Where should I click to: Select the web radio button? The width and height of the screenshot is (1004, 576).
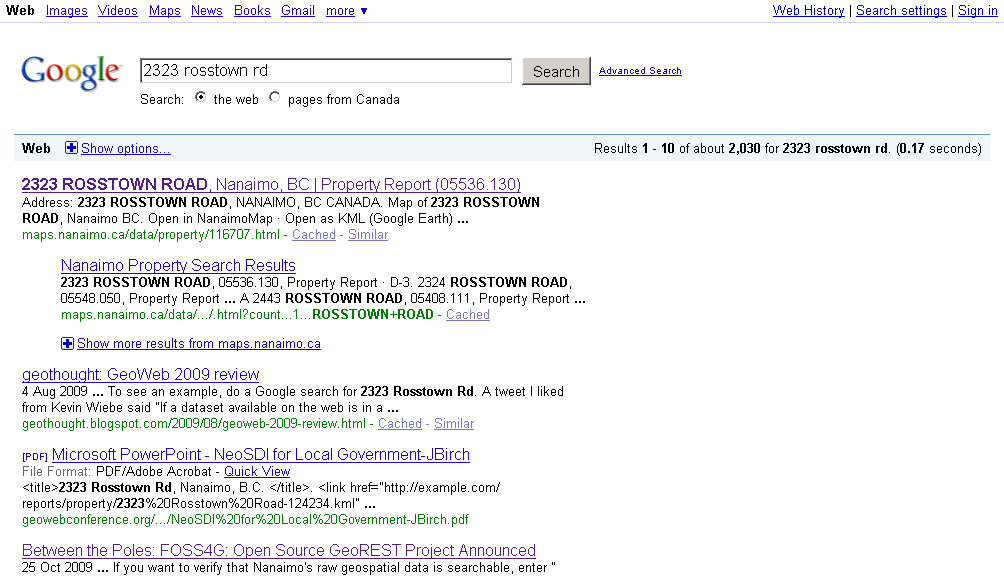click(201, 97)
